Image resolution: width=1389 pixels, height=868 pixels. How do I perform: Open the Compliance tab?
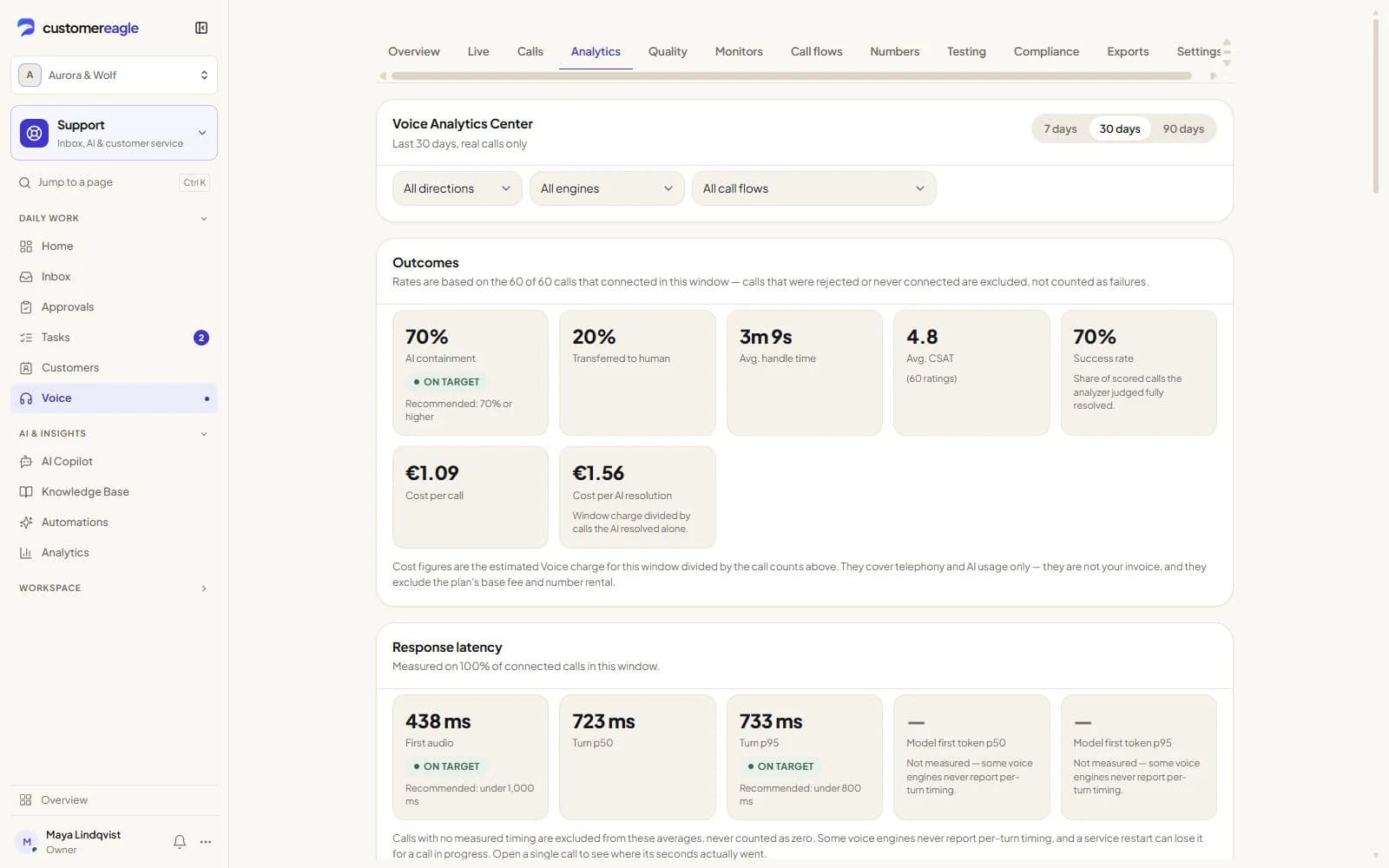[1046, 52]
